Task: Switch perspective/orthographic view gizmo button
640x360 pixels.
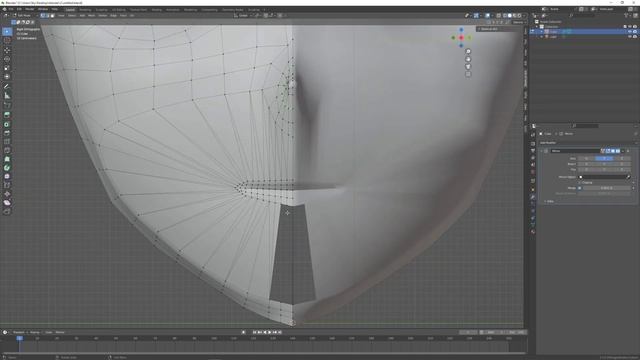Action: [468, 75]
